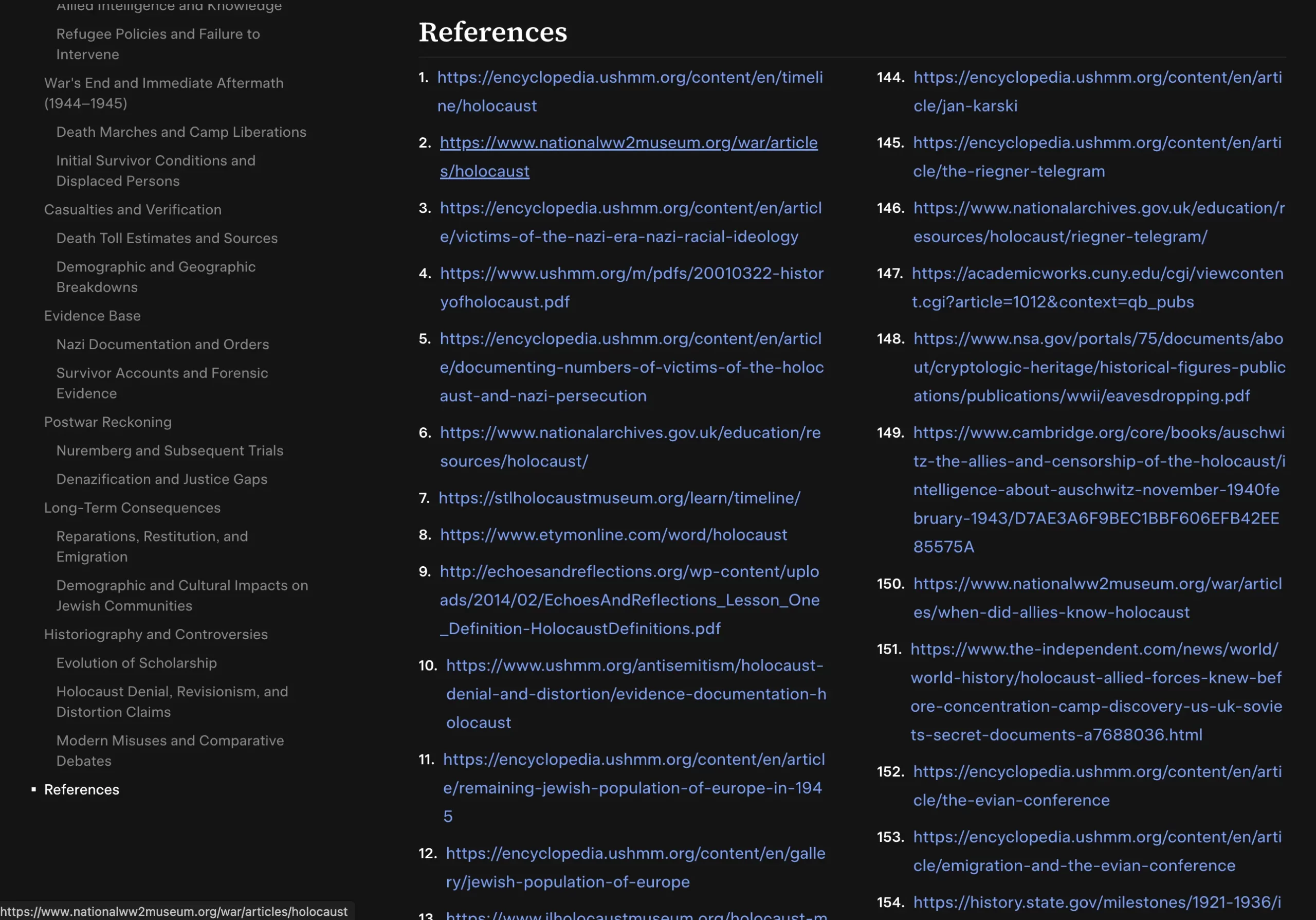Screen dimensions: 1316x920
Task: Open reference 144 jan-karski link
Action: (x=1097, y=77)
